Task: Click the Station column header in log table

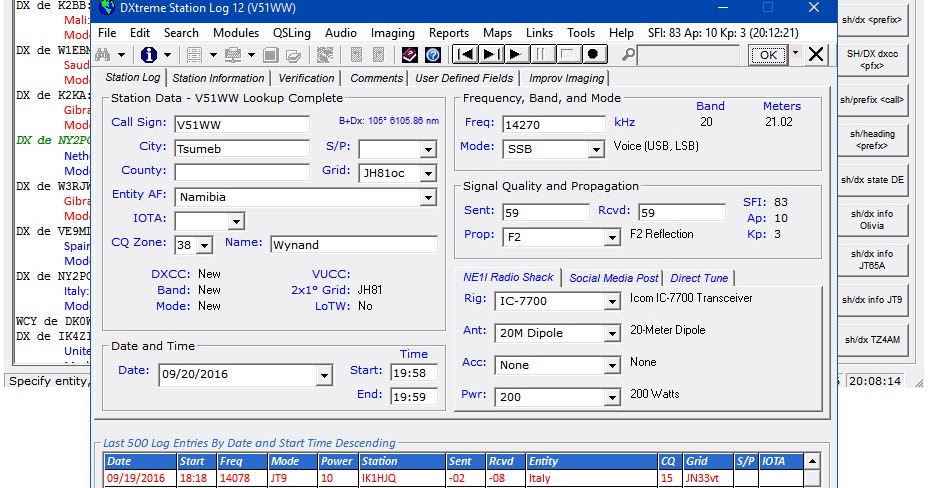Action: tap(402, 461)
